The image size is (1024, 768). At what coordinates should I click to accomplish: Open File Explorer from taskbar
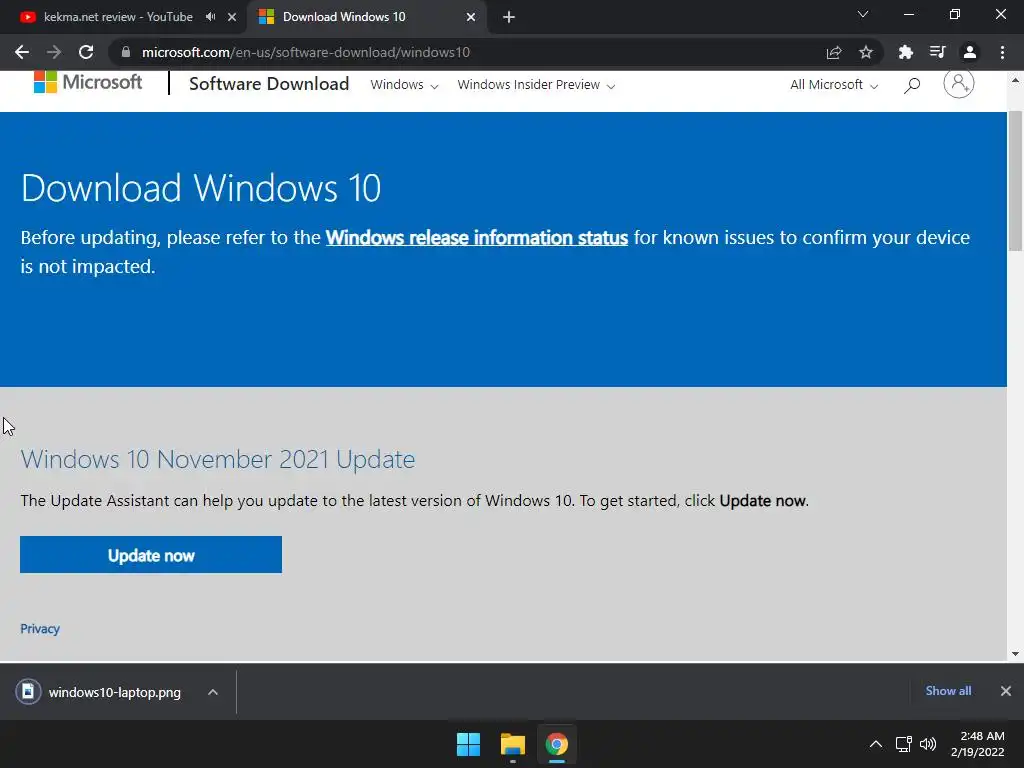pos(513,744)
